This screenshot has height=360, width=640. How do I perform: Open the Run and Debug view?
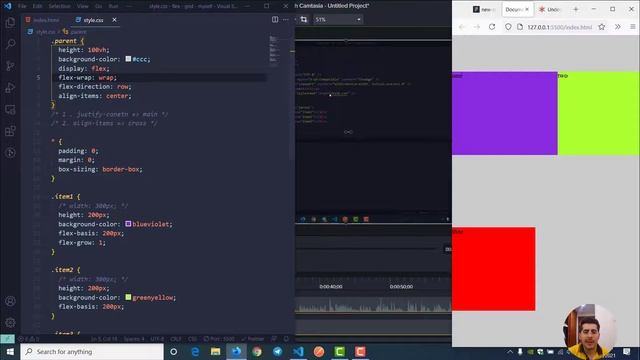pos(10,87)
